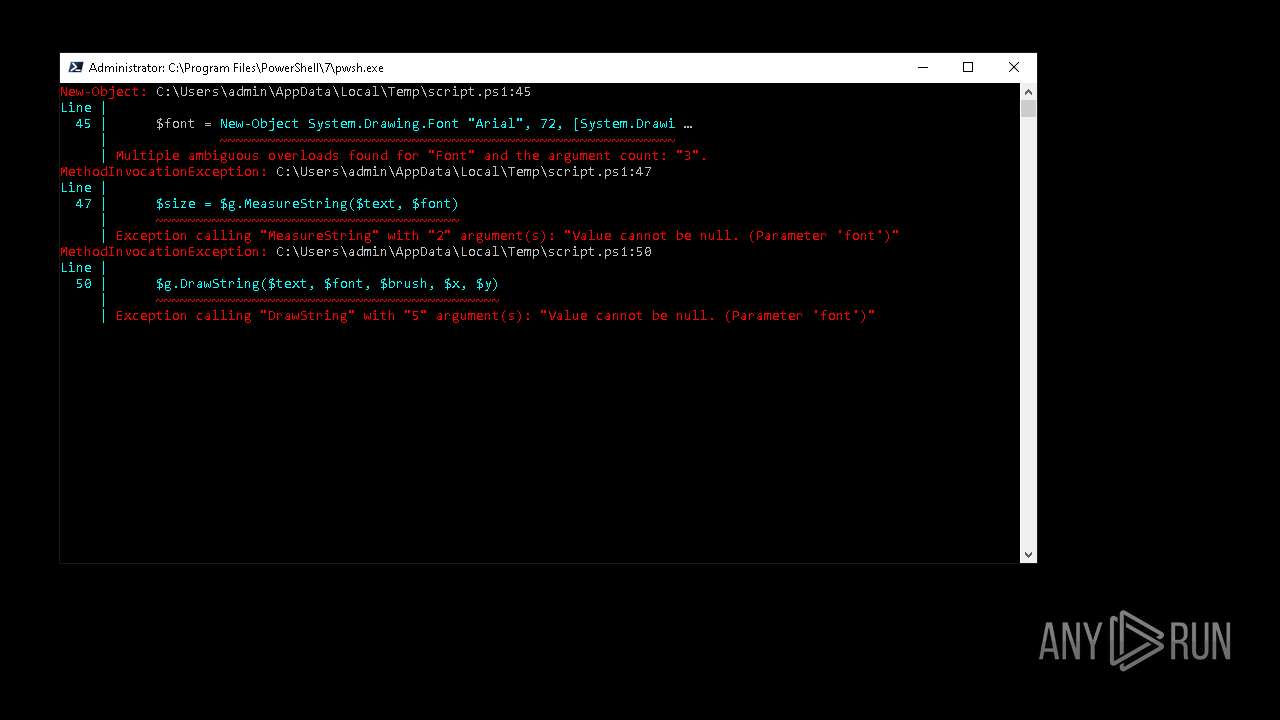This screenshot has height=720, width=1280.
Task: Click path text 'script.ps1:45'
Action: [x=480, y=92]
